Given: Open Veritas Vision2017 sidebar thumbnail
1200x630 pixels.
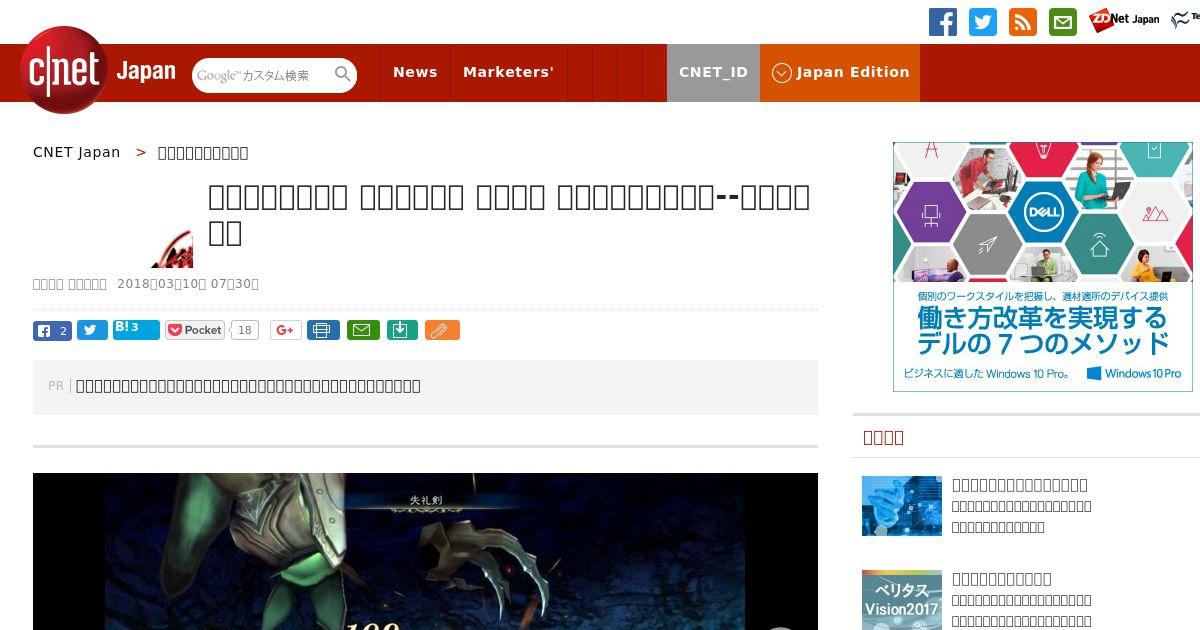Looking at the screenshot, I should (902, 600).
